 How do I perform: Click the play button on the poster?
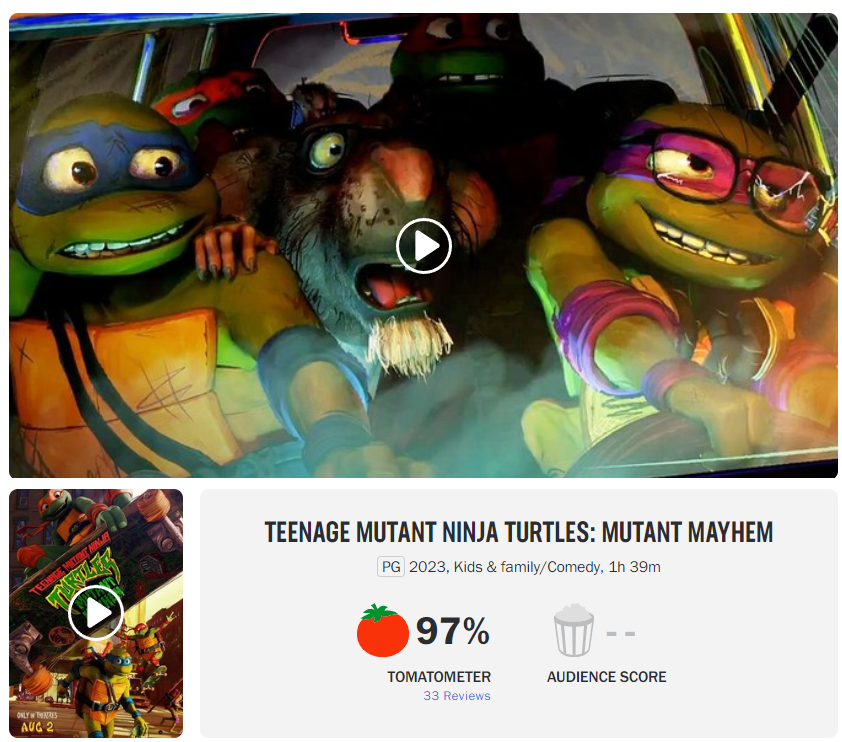tap(96, 613)
